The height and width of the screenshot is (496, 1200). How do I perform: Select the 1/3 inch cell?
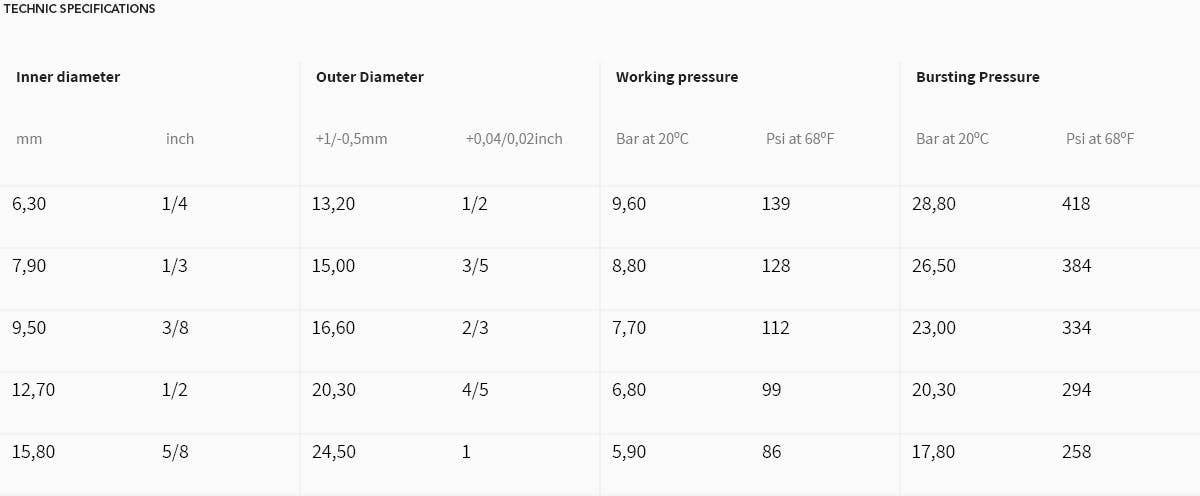coord(175,266)
